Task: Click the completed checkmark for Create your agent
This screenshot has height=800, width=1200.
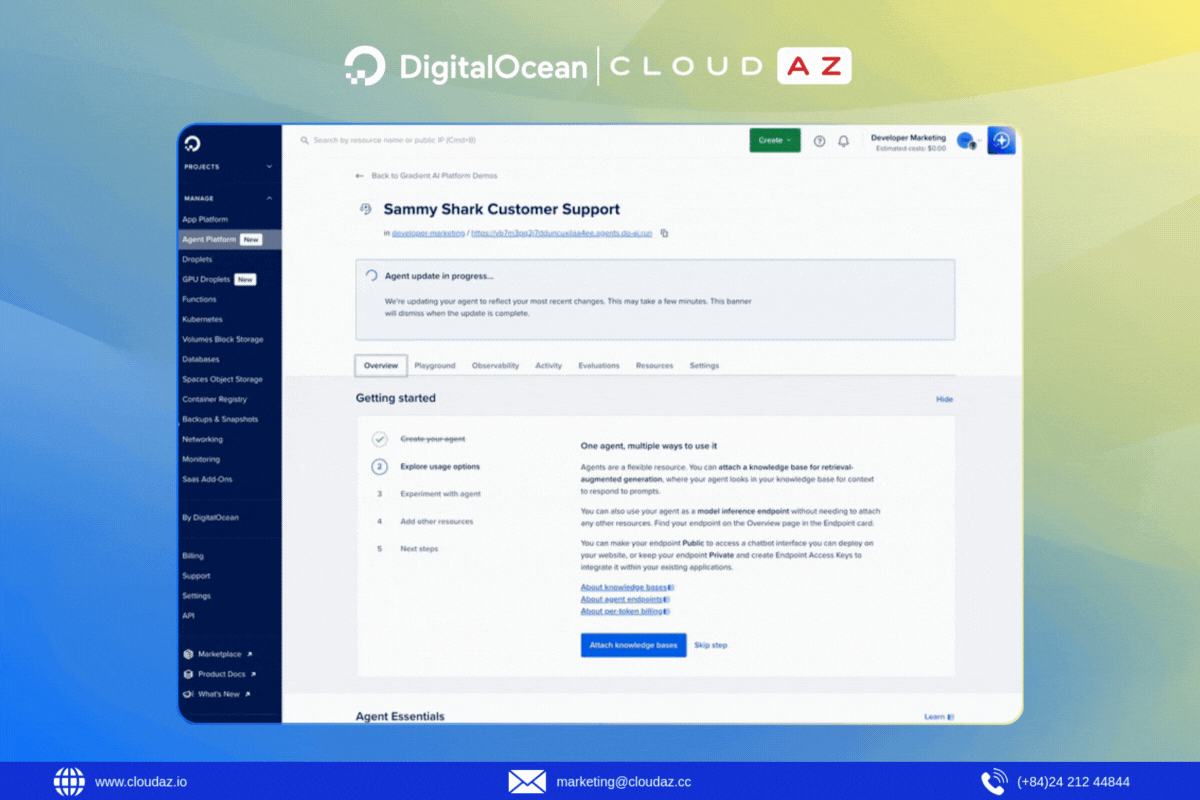Action: point(380,439)
